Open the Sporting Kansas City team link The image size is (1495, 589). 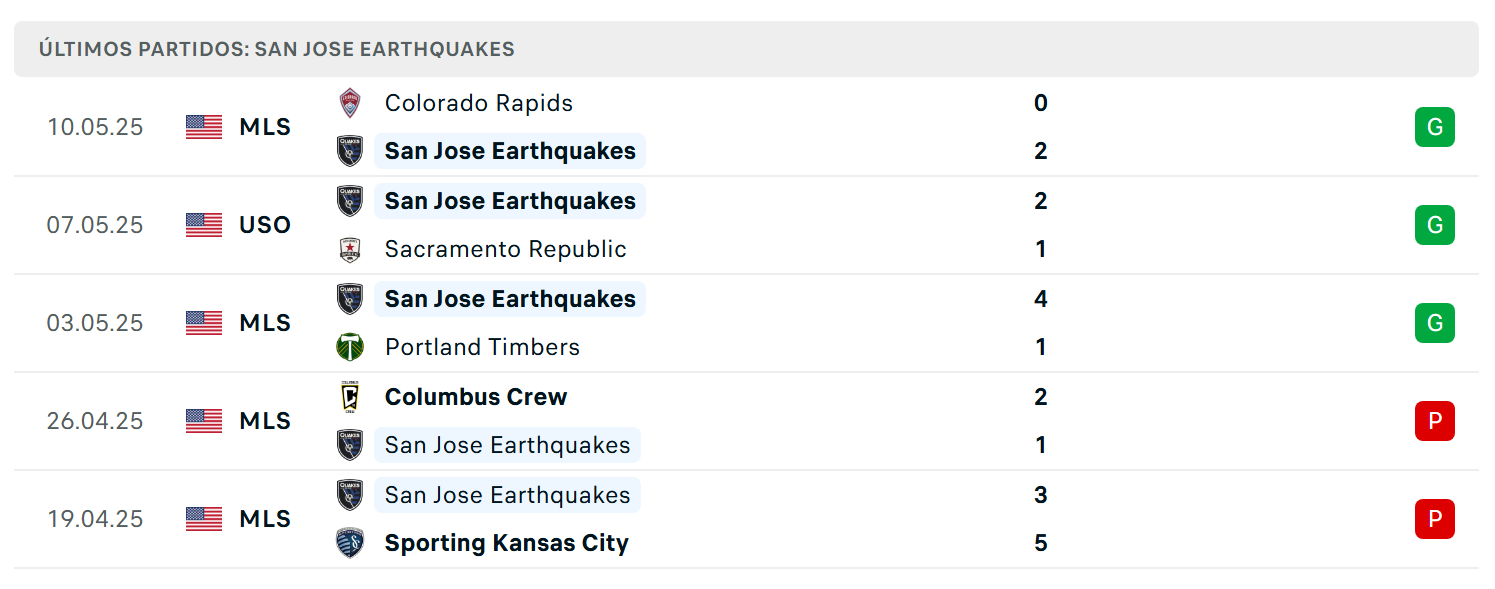(x=507, y=543)
